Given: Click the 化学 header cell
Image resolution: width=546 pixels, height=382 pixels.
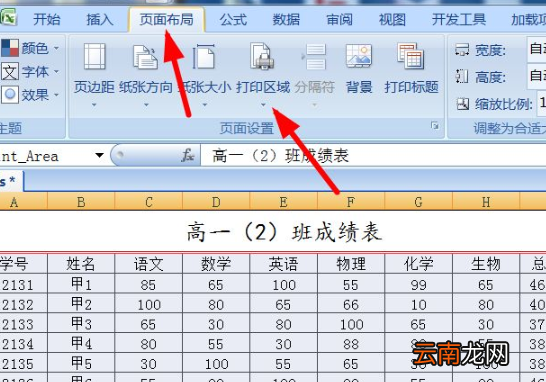Looking at the screenshot, I should (x=418, y=264).
